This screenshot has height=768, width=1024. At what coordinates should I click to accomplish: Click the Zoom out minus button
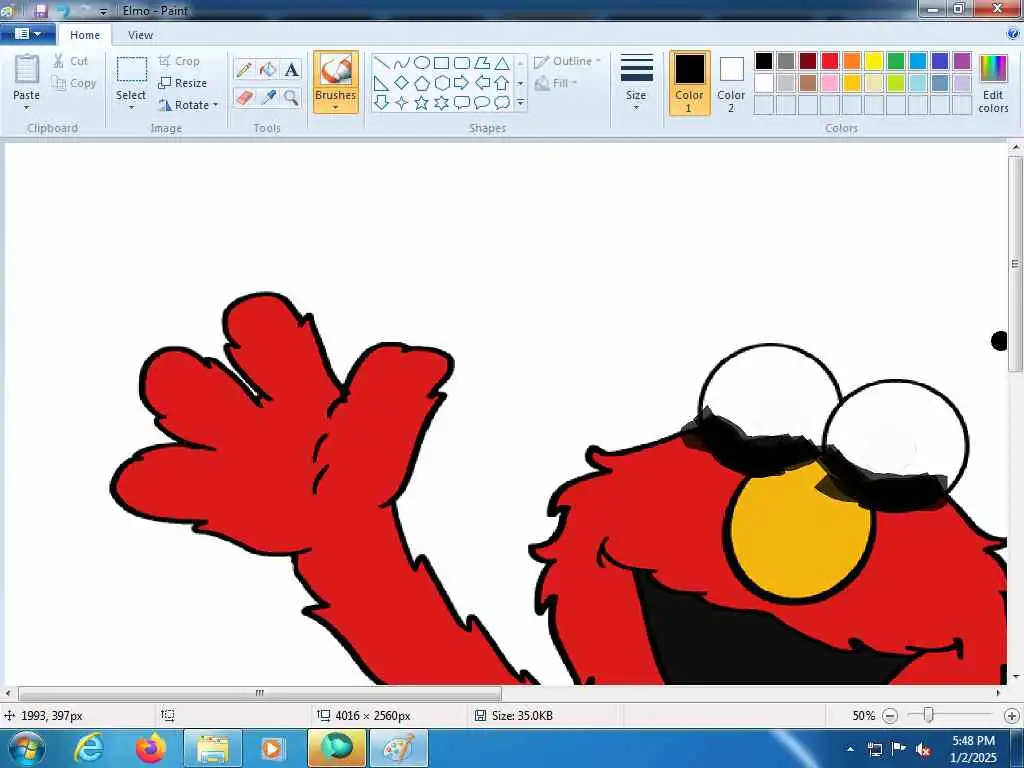click(x=890, y=716)
